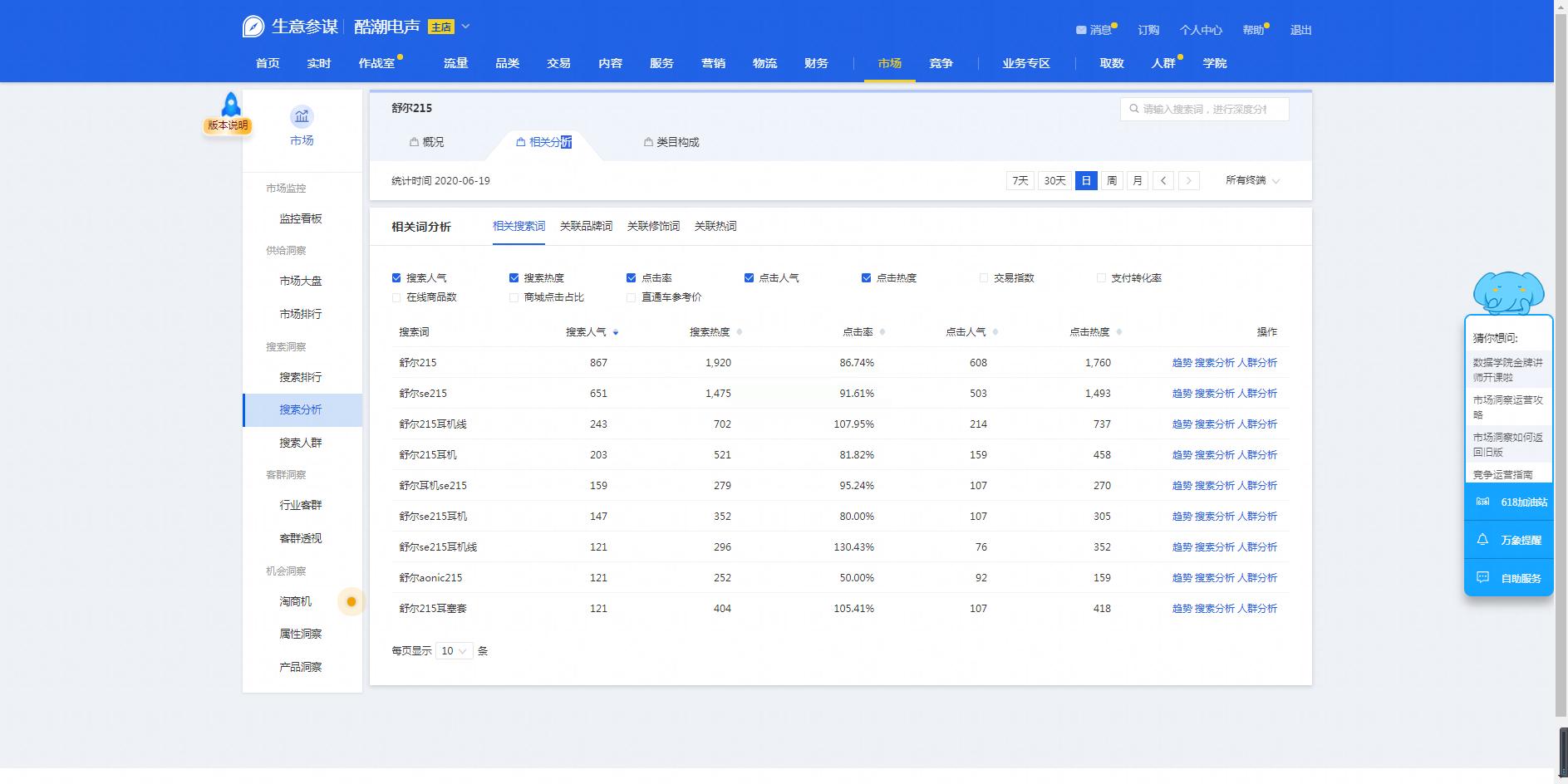
Task: Click the magnifier icon in the search bar
Action: [1133, 108]
